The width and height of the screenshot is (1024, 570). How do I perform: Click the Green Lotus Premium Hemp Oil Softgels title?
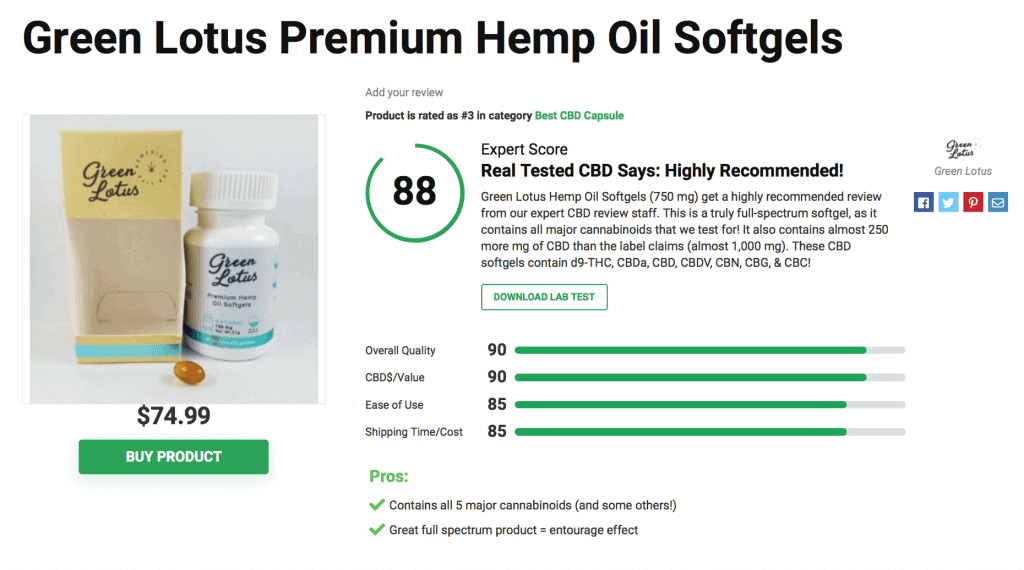point(432,39)
